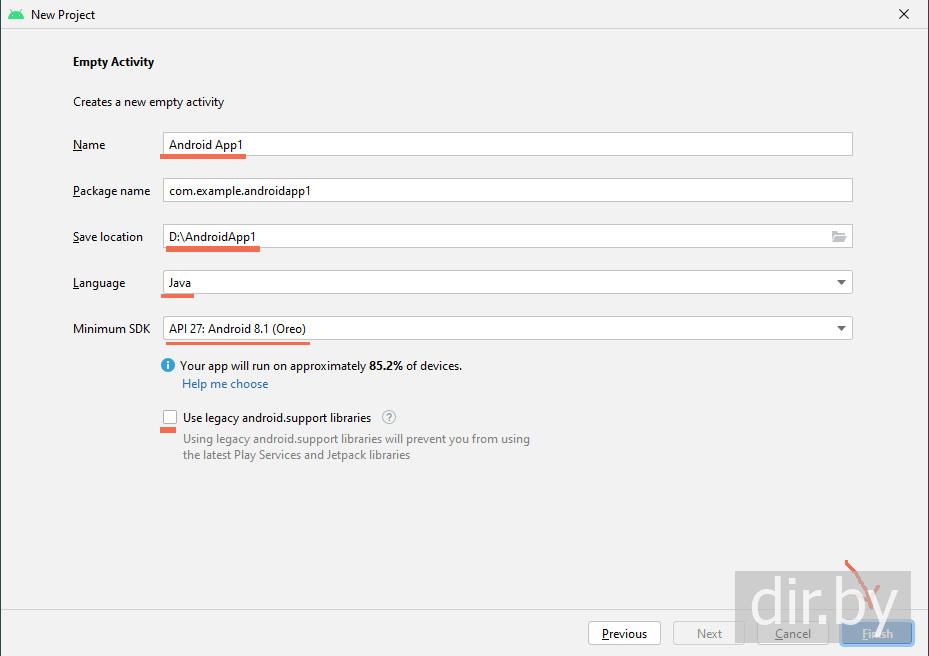
Task: Enable Use legacy android.support libraries checkbox
Action: (169, 417)
